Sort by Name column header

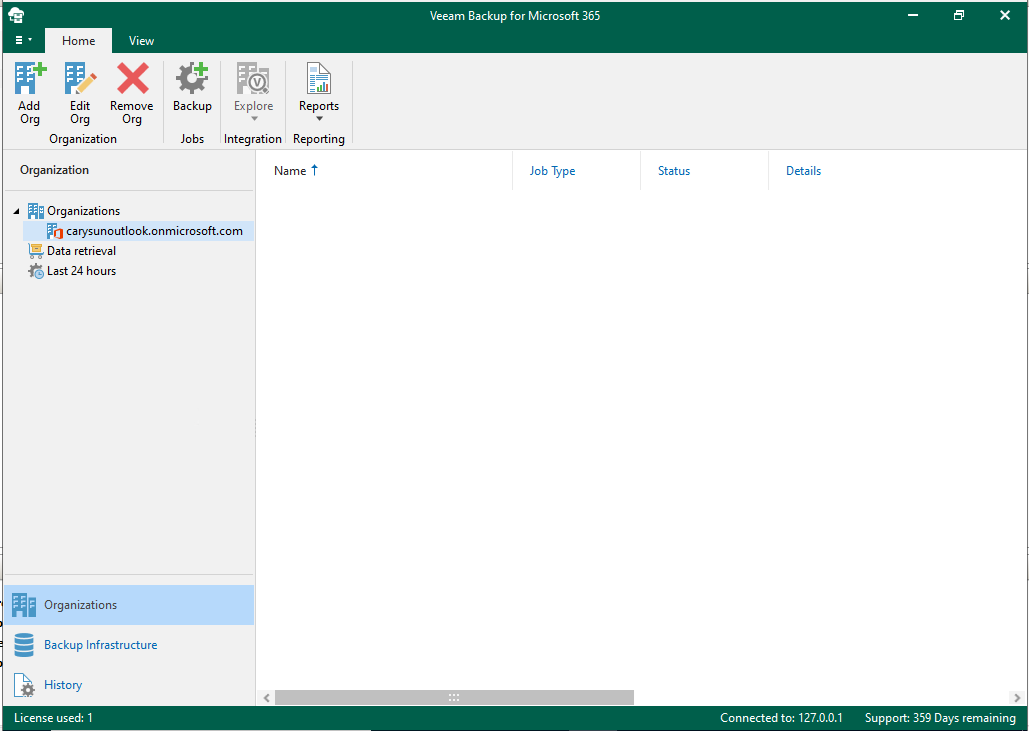(290, 171)
